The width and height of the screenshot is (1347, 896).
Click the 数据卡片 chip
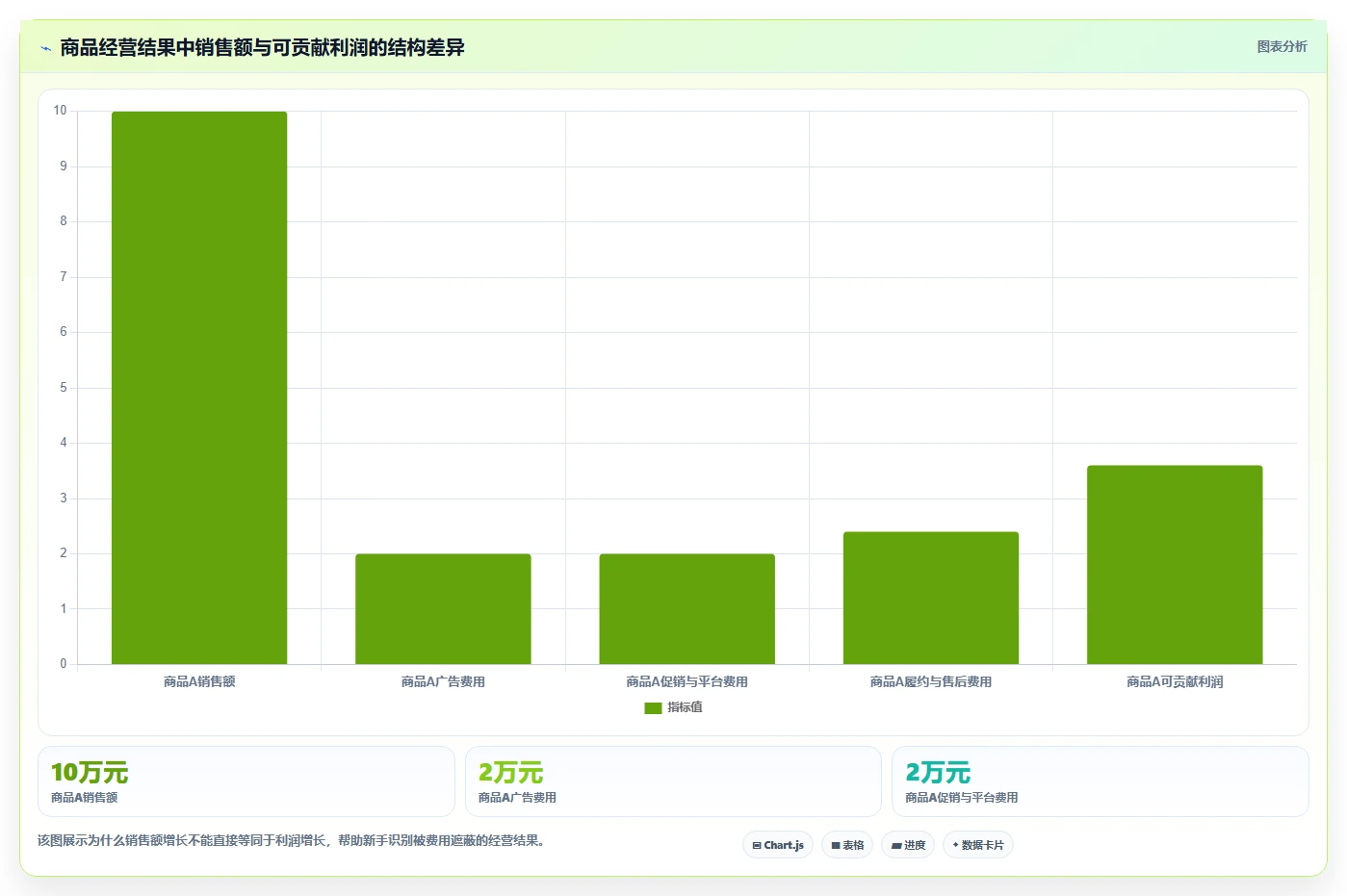(978, 845)
